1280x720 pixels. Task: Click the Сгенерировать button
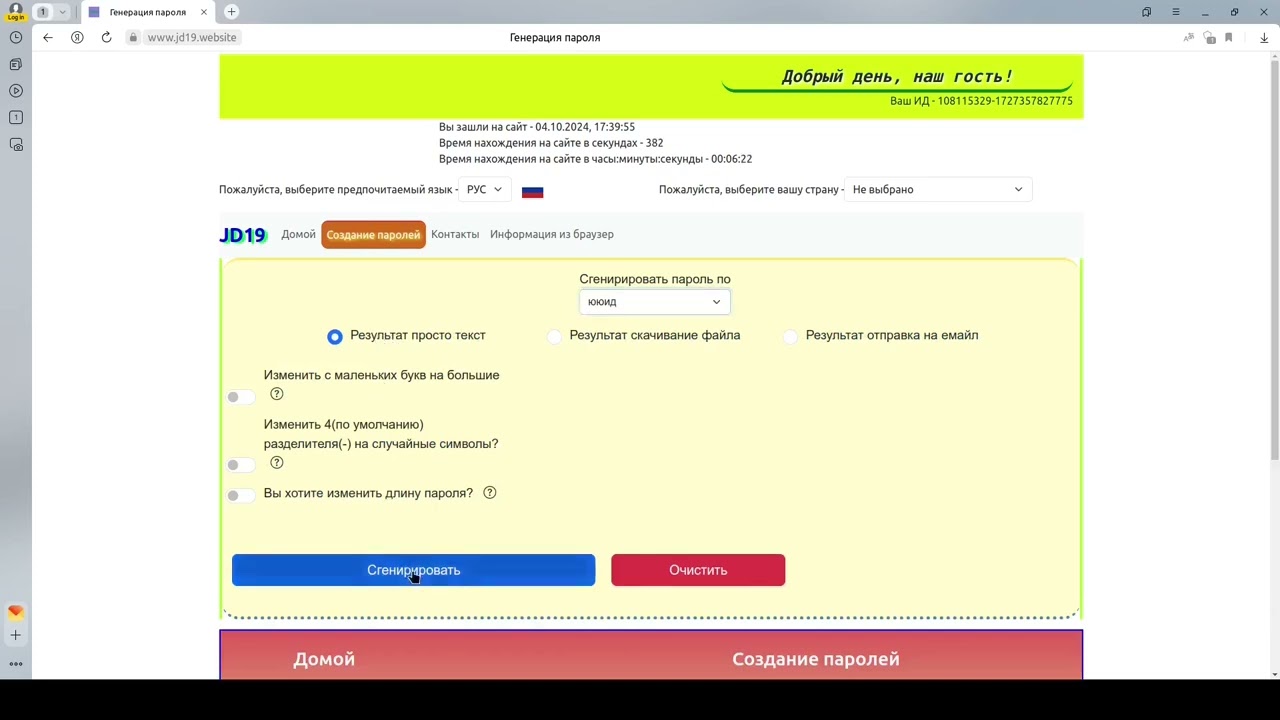pyautogui.click(x=413, y=570)
